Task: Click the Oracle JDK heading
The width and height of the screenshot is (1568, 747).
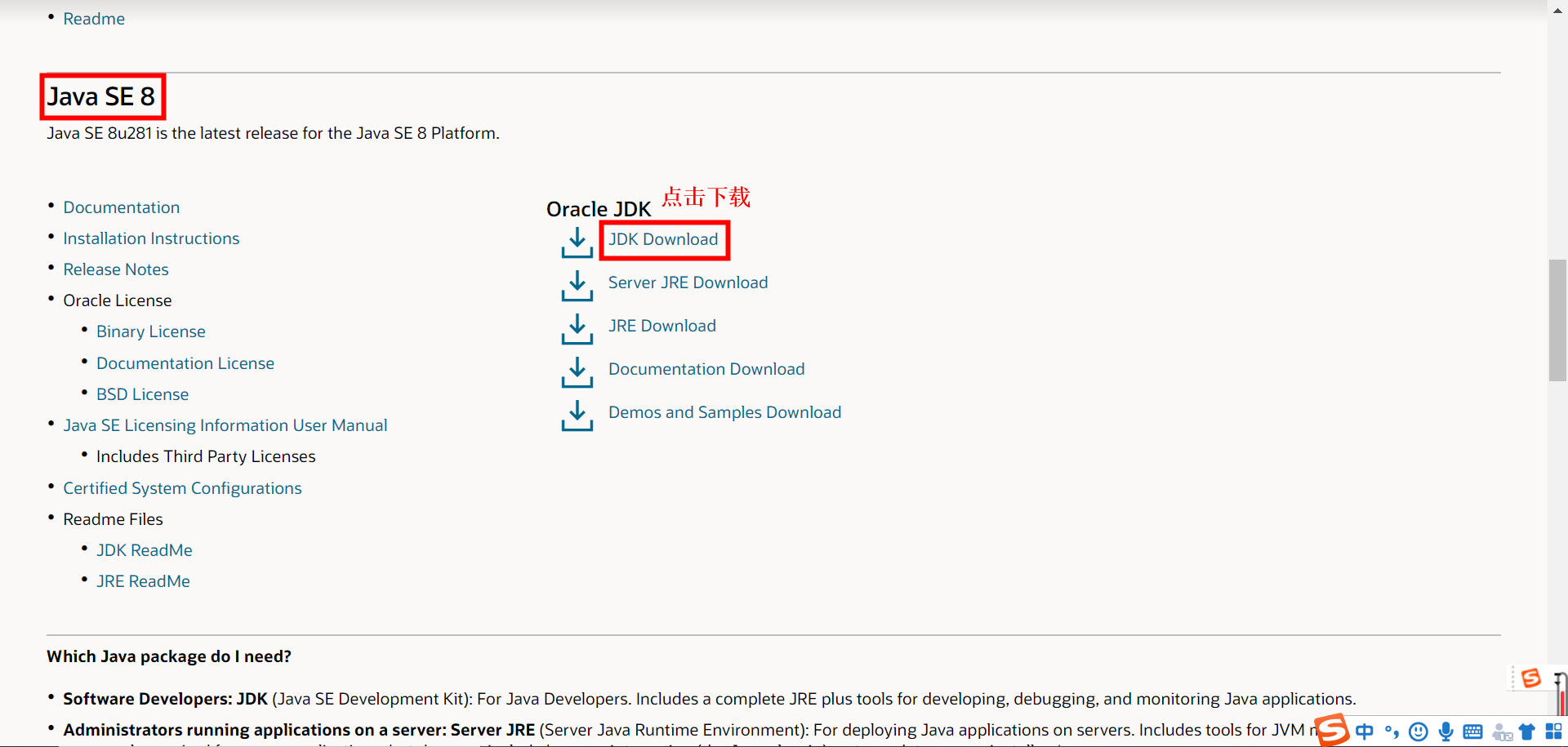Action: pos(599,209)
